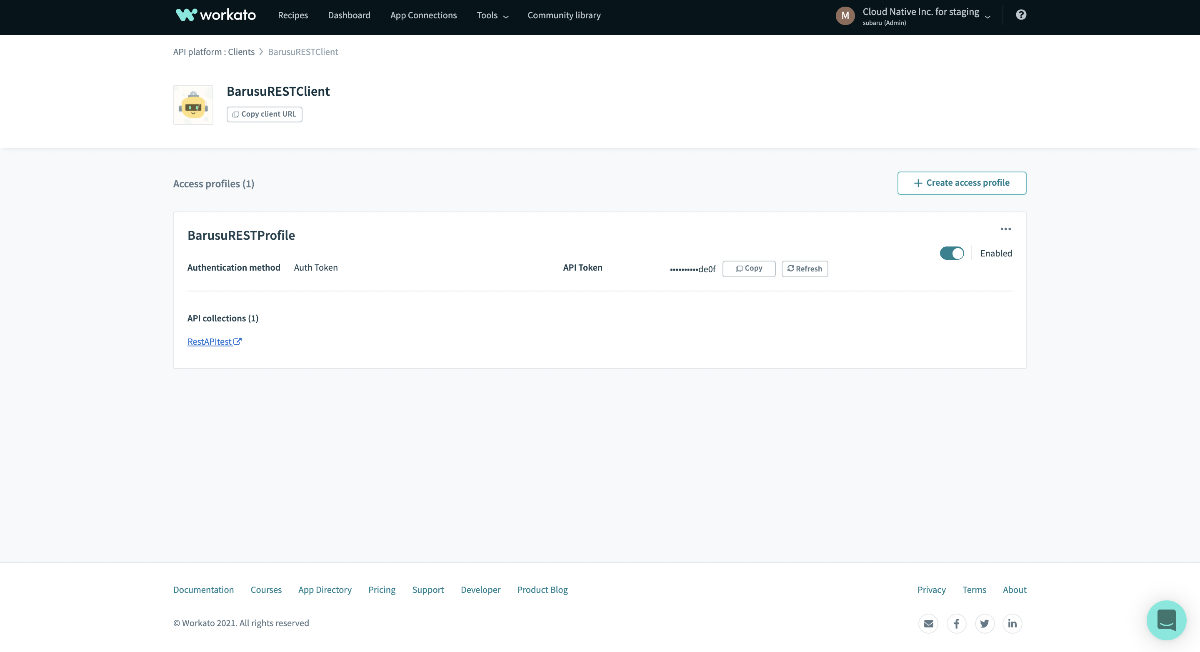Open the Twitter footer icon
Viewport: 1200px width, 652px height.
click(x=985, y=623)
